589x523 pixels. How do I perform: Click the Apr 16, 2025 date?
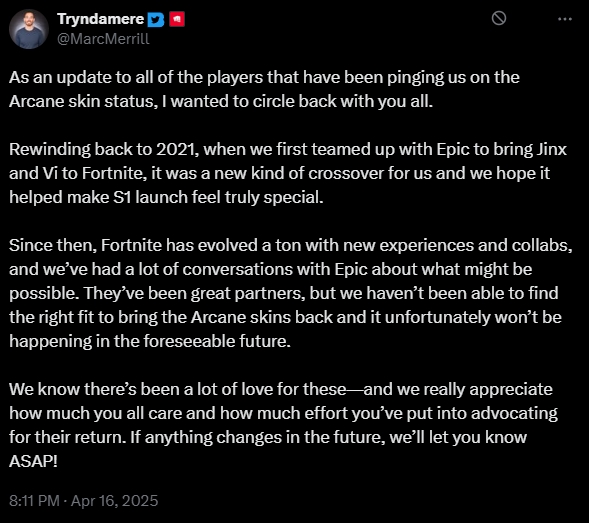tap(115, 501)
